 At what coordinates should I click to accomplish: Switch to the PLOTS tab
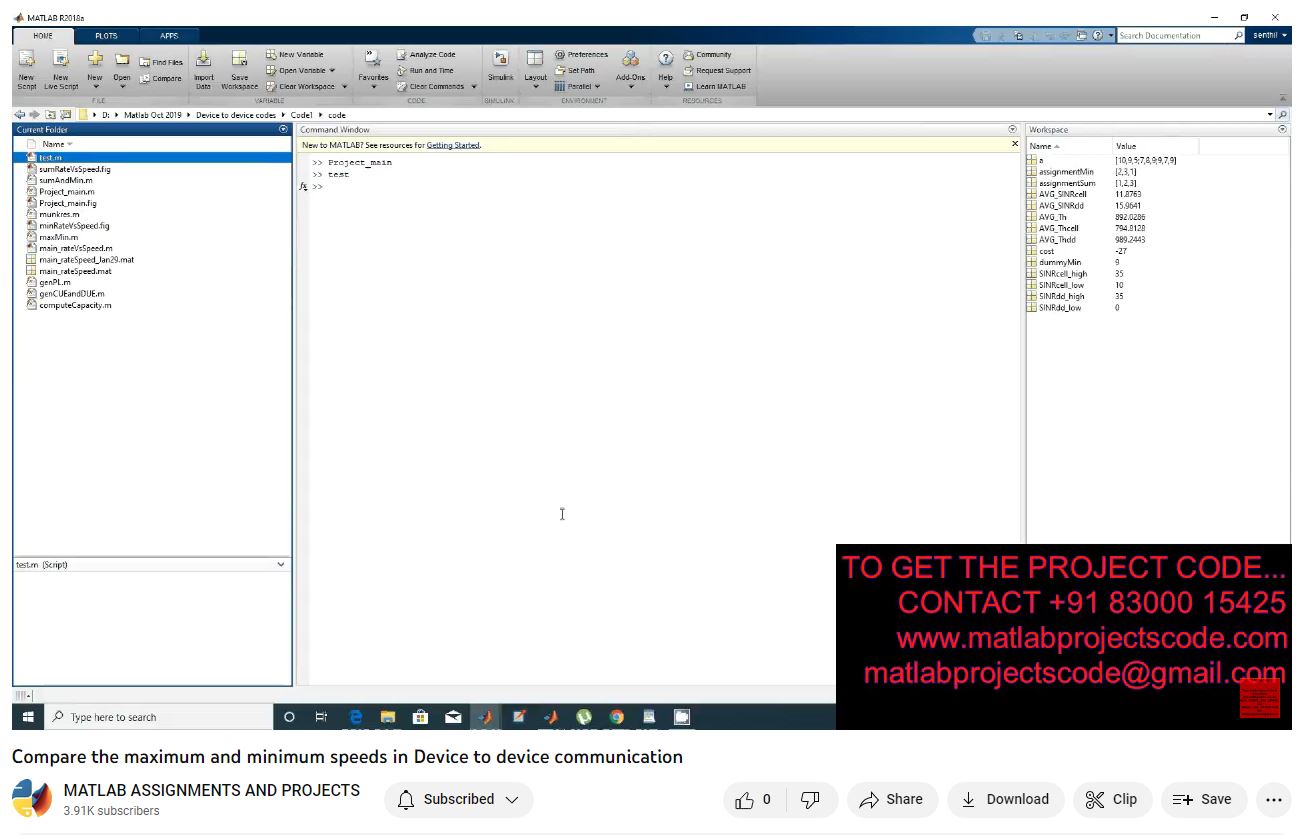tap(106, 36)
